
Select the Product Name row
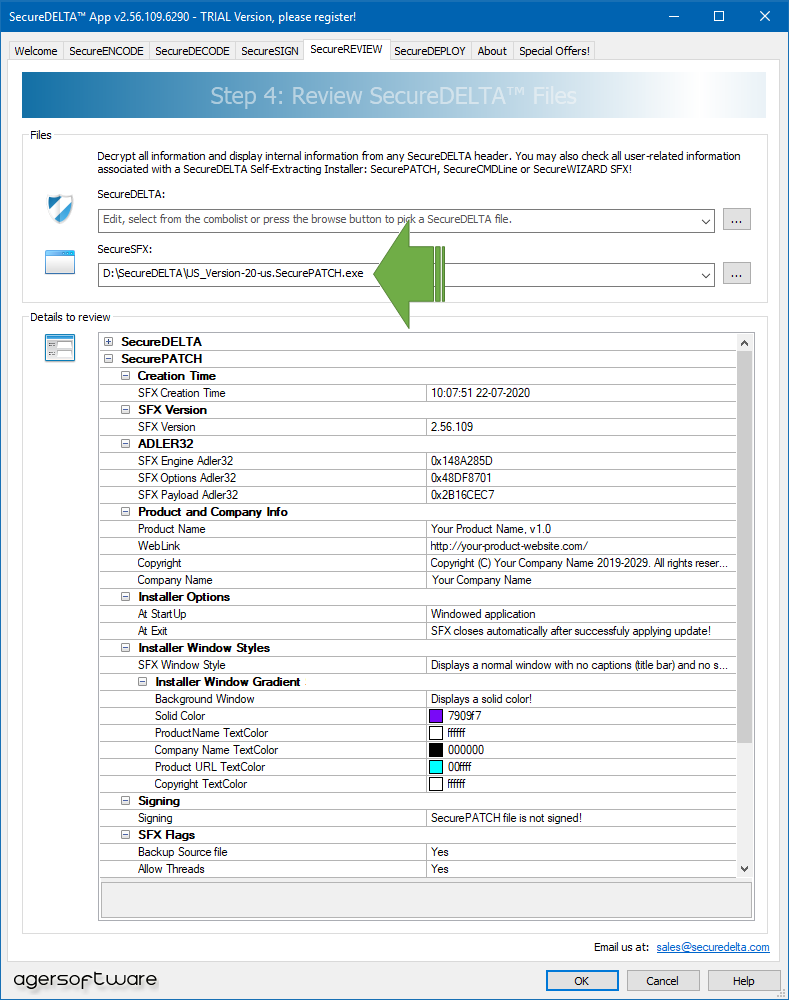pos(418,529)
